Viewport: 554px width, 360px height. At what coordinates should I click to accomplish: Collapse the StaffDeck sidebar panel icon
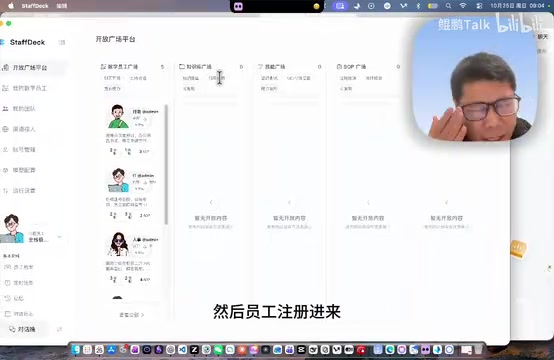point(62,42)
